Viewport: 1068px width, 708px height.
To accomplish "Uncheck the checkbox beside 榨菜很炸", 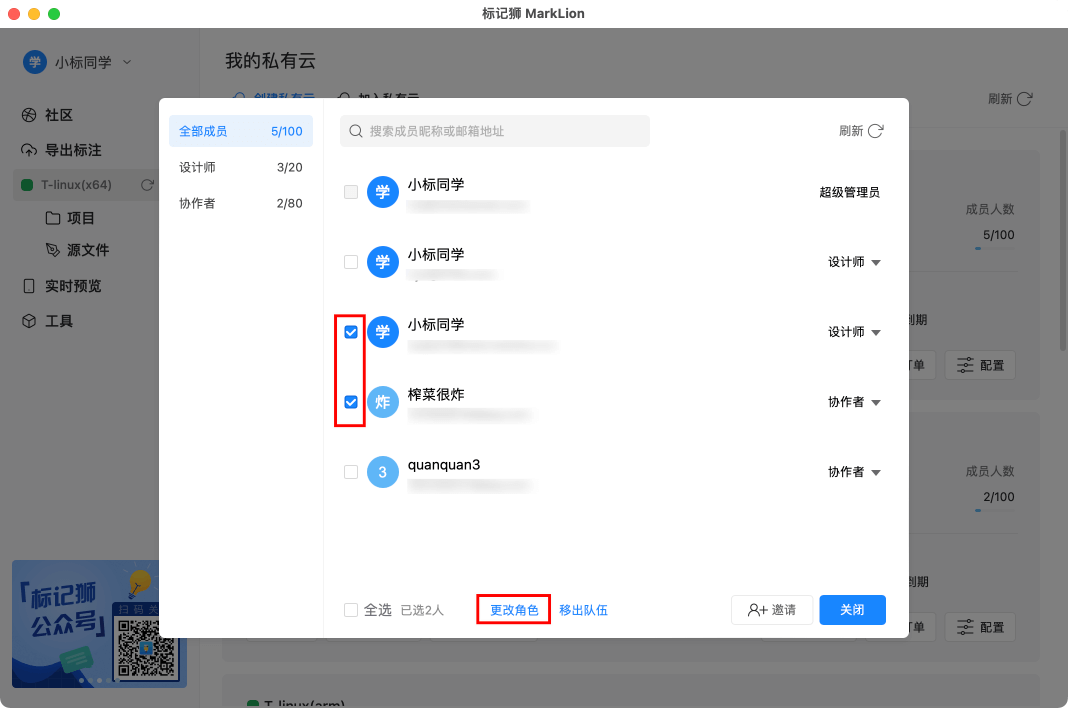I will pyautogui.click(x=351, y=402).
